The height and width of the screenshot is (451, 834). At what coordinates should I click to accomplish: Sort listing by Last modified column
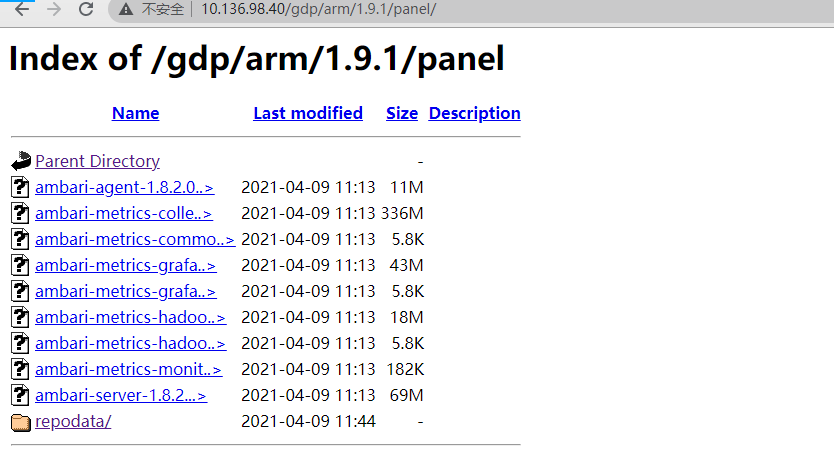308,113
